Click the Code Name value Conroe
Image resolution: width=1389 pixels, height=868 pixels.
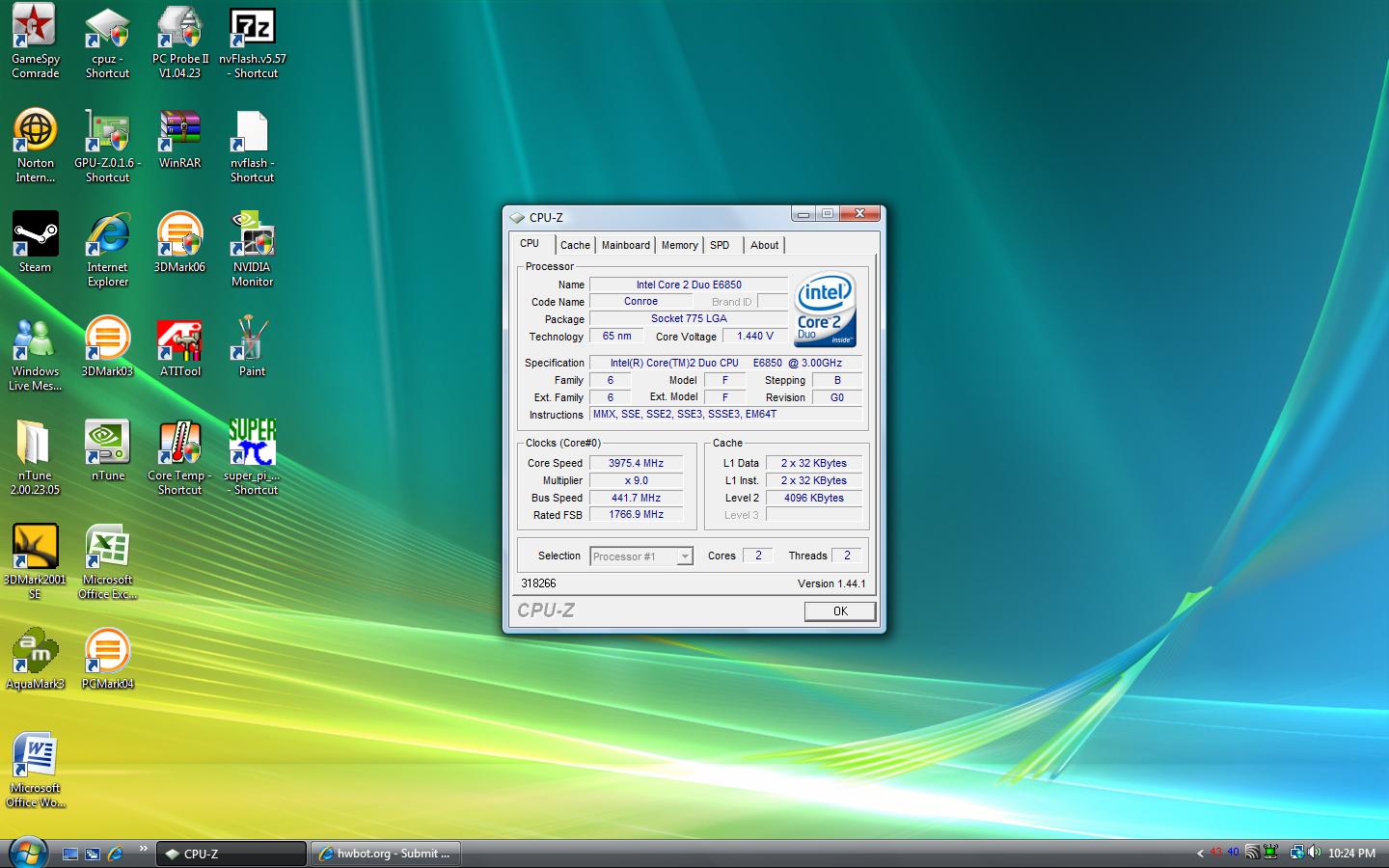click(x=640, y=302)
